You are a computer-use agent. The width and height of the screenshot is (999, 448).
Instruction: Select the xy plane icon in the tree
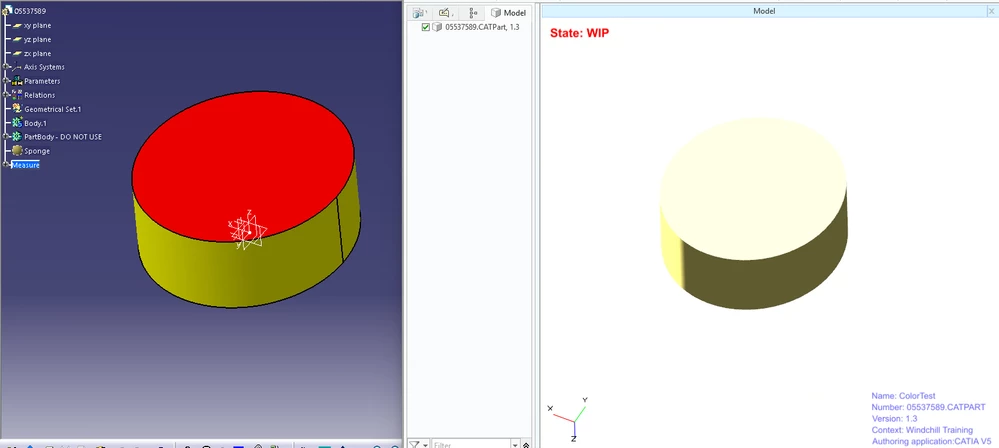[18, 25]
